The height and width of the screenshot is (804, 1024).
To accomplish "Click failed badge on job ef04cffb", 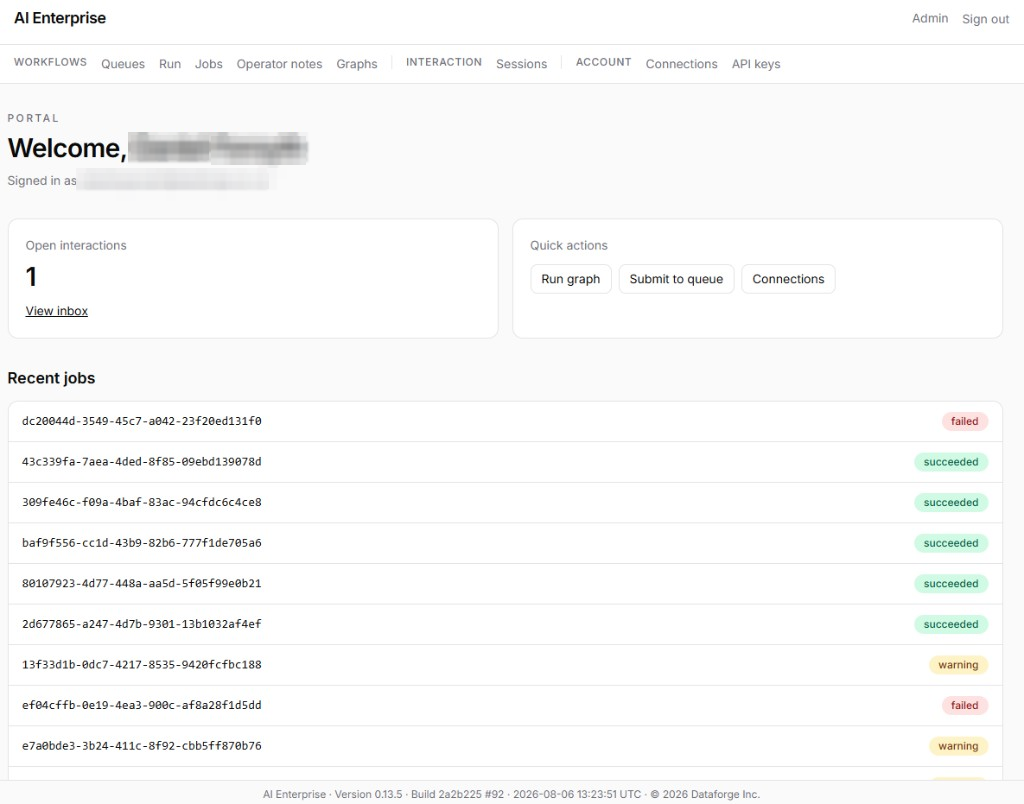I will click(x=965, y=705).
